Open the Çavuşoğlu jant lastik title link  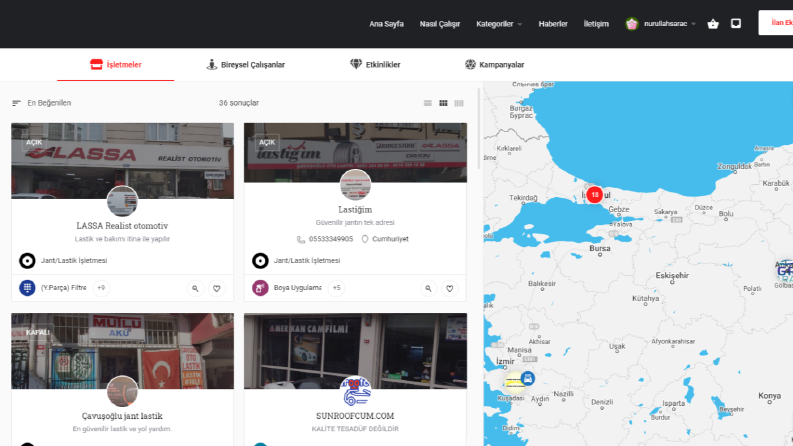pyautogui.click(x=122, y=416)
